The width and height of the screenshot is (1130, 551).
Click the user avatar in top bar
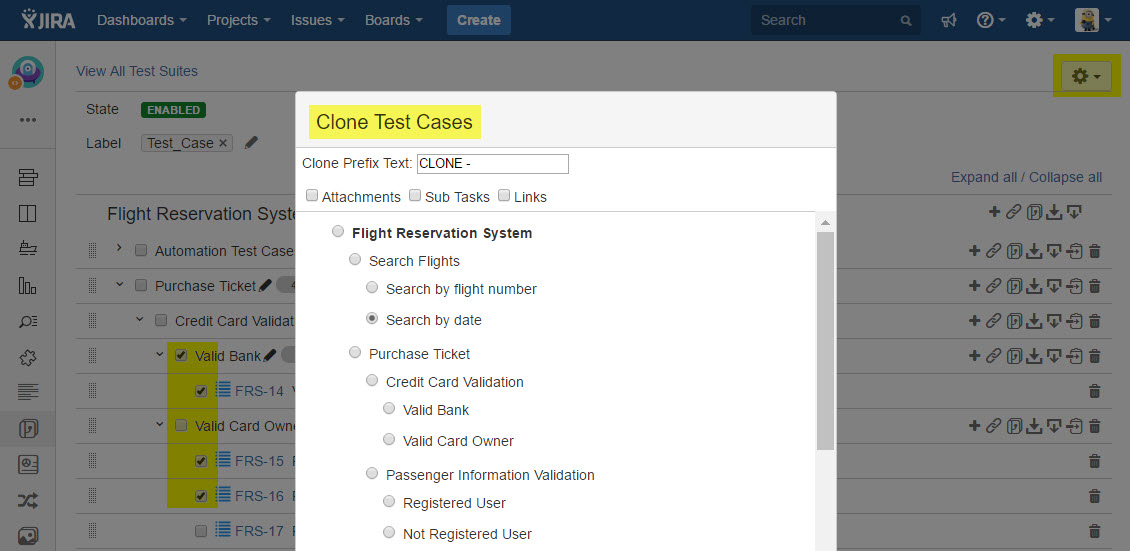1087,20
